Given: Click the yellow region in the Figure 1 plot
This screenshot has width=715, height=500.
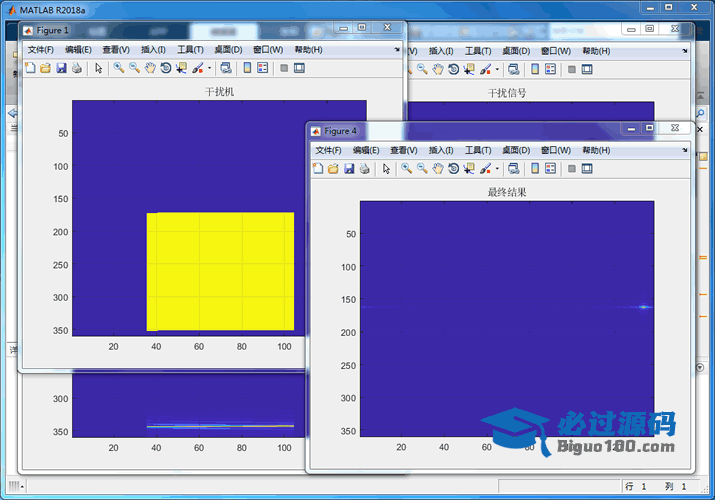Looking at the screenshot, I should pos(220,270).
